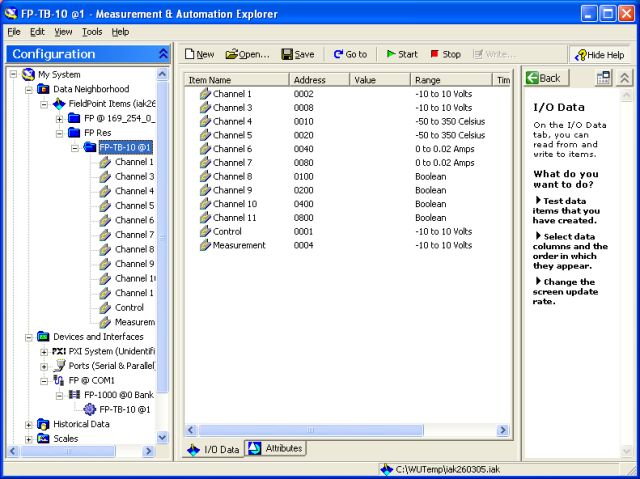Select the I/O Data tab
The width and height of the screenshot is (640, 479).
[x=213, y=449]
